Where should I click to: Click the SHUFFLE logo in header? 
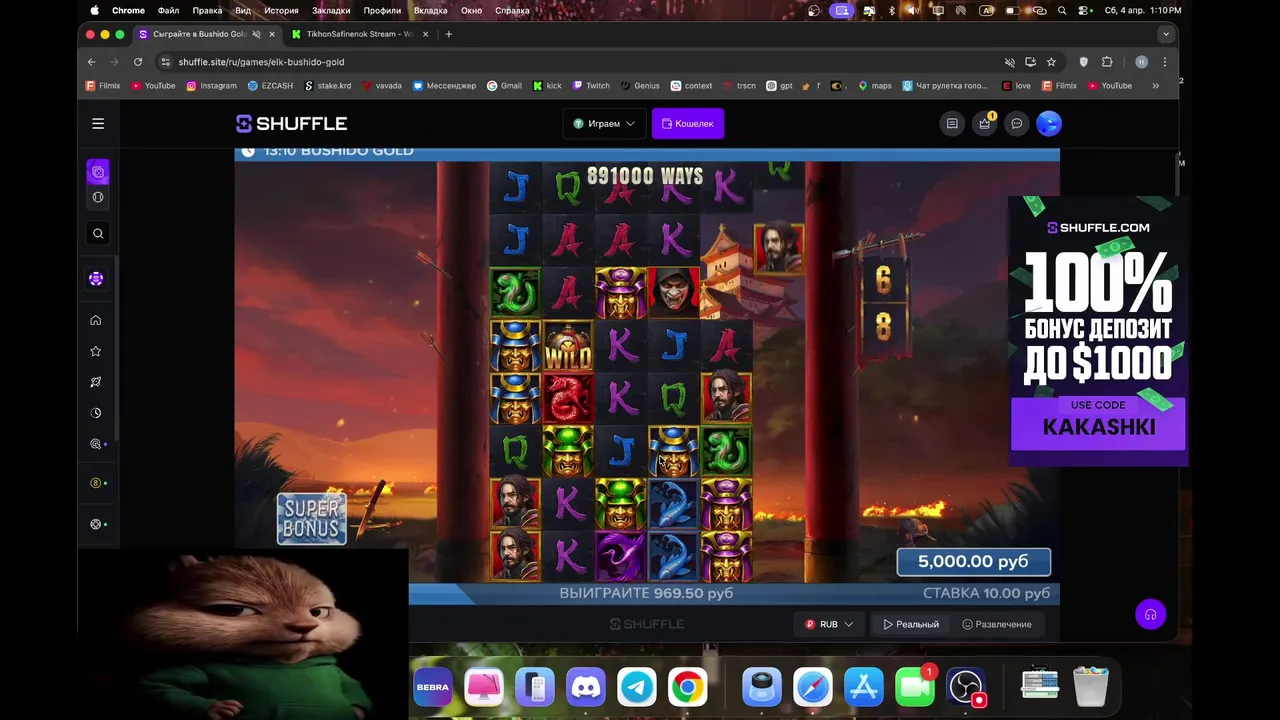point(291,124)
